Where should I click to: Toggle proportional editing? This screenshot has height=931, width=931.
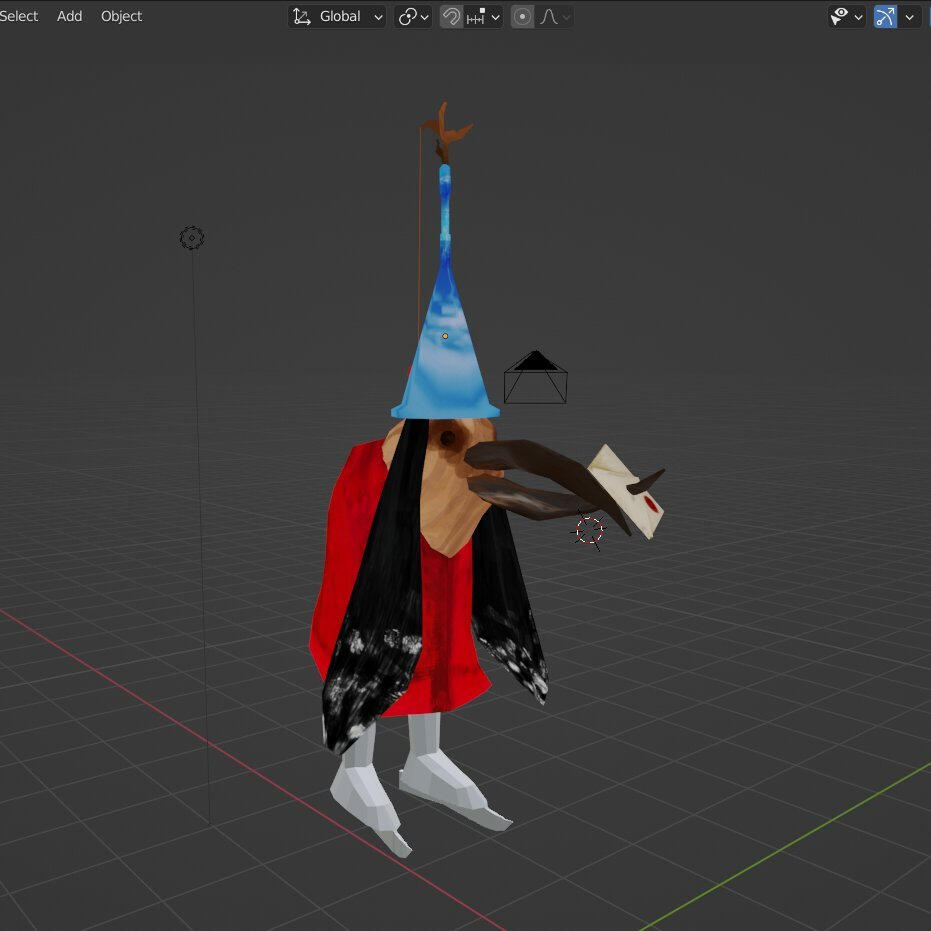tap(522, 16)
